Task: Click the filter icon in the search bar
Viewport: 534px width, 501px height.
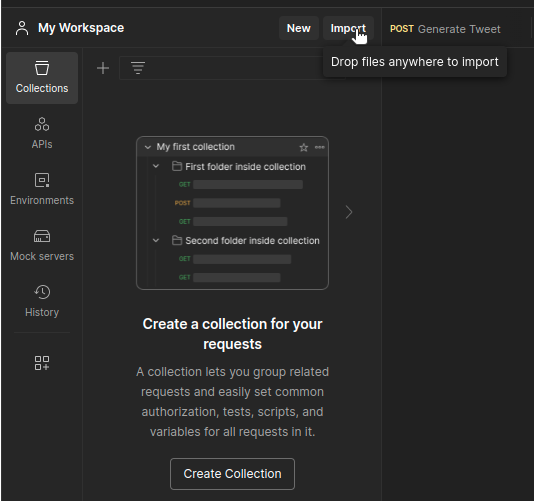Action: pos(138,68)
